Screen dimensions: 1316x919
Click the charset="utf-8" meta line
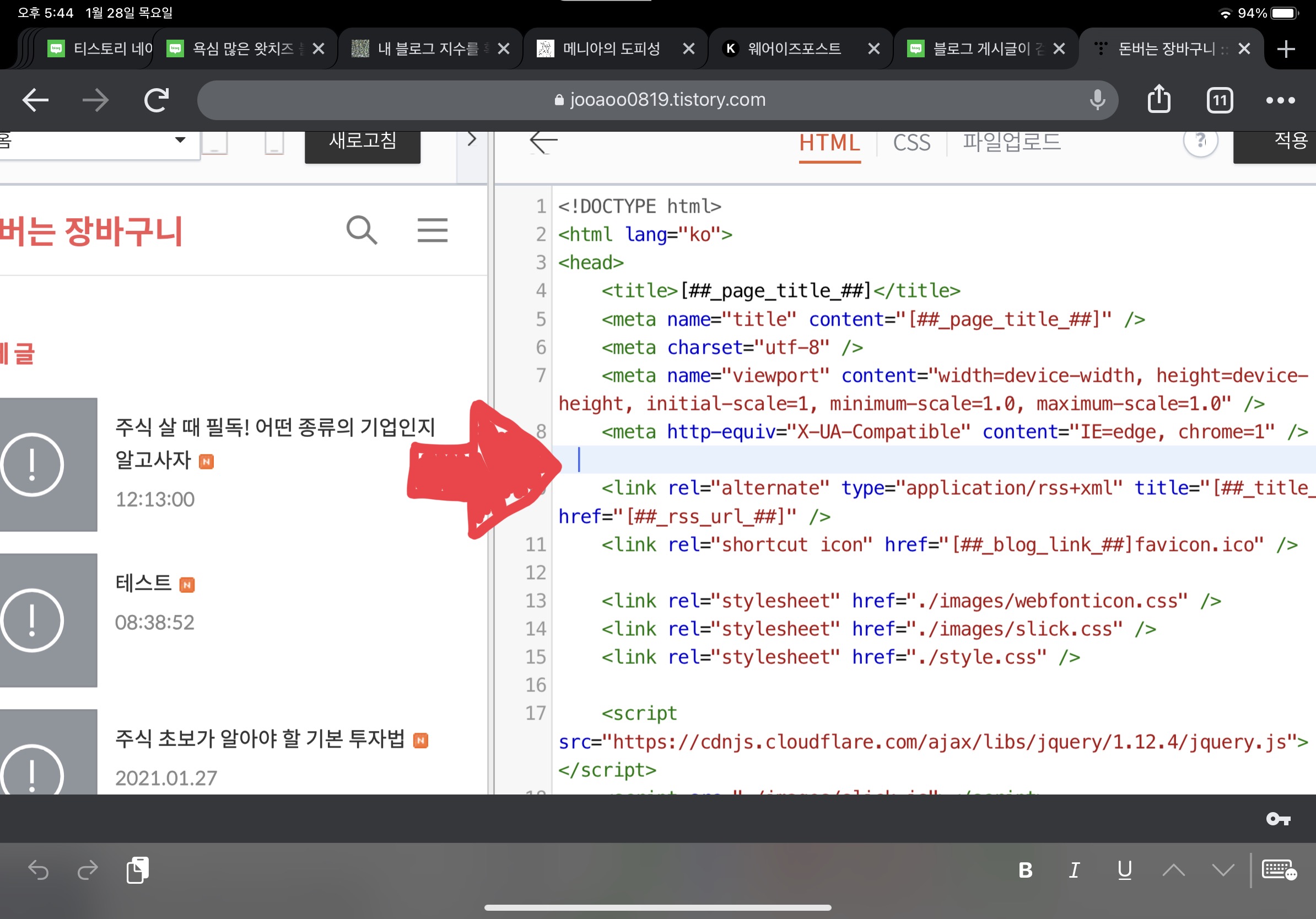(732, 347)
